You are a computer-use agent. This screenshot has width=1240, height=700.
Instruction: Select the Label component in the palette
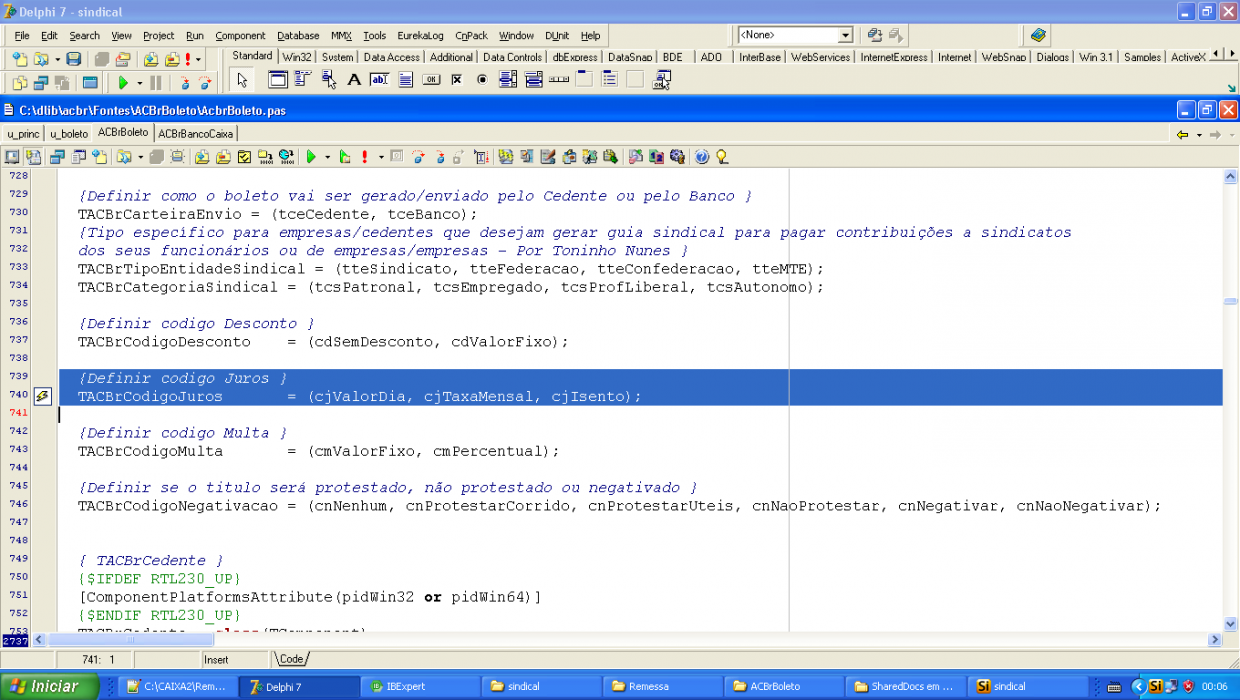tap(354, 79)
